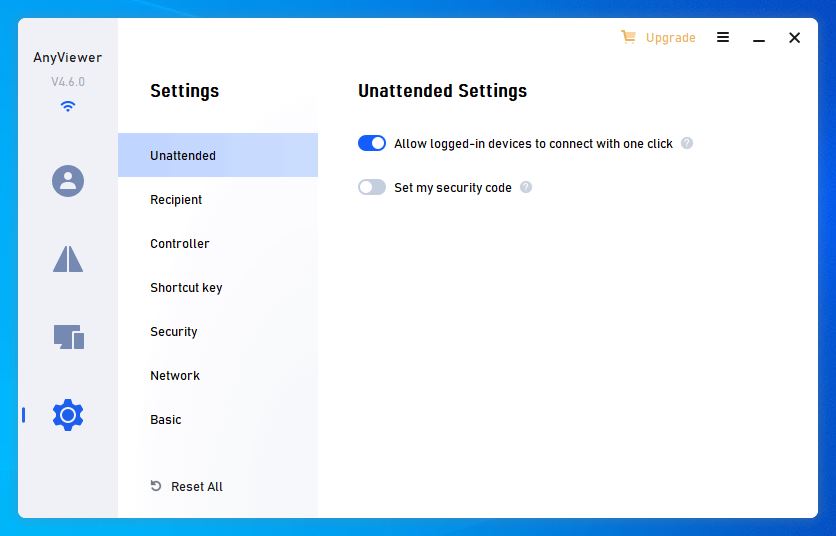
Task: Select the Settings gear icon
Action: (x=68, y=415)
